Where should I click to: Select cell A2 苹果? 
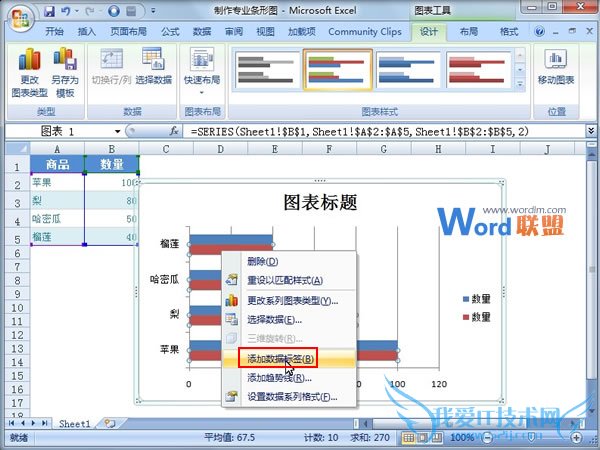[x=57, y=183]
